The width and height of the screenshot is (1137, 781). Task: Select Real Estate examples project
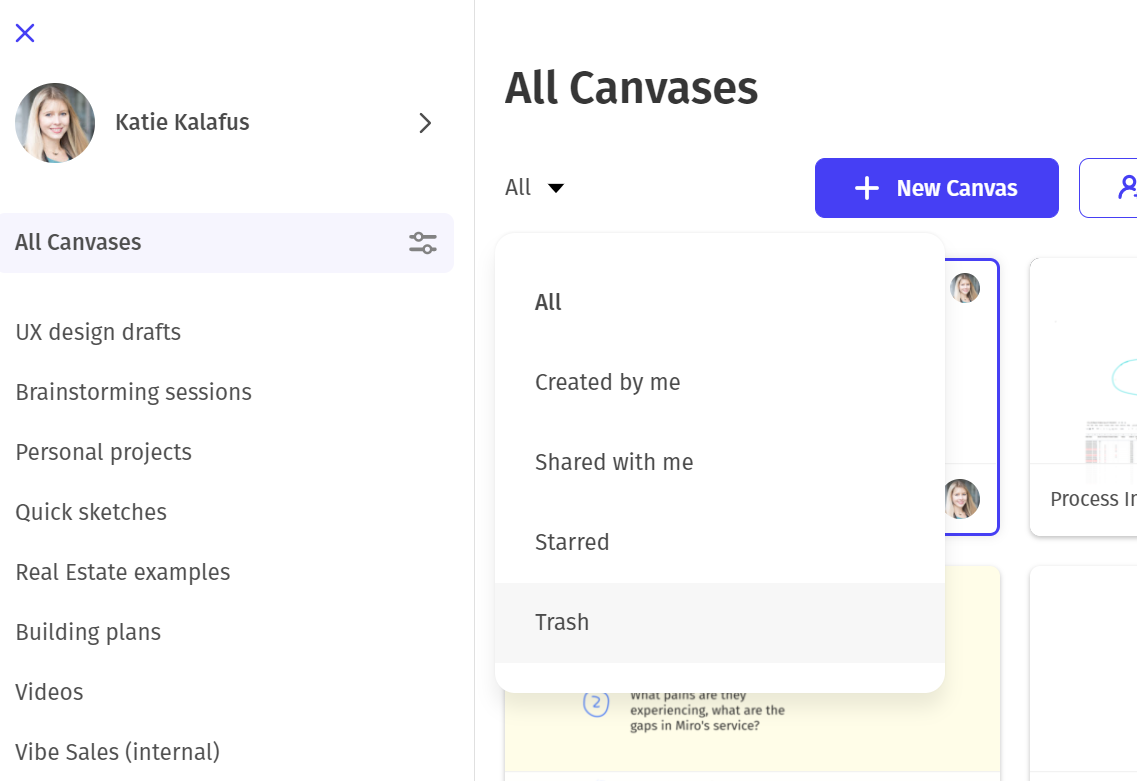(x=122, y=572)
